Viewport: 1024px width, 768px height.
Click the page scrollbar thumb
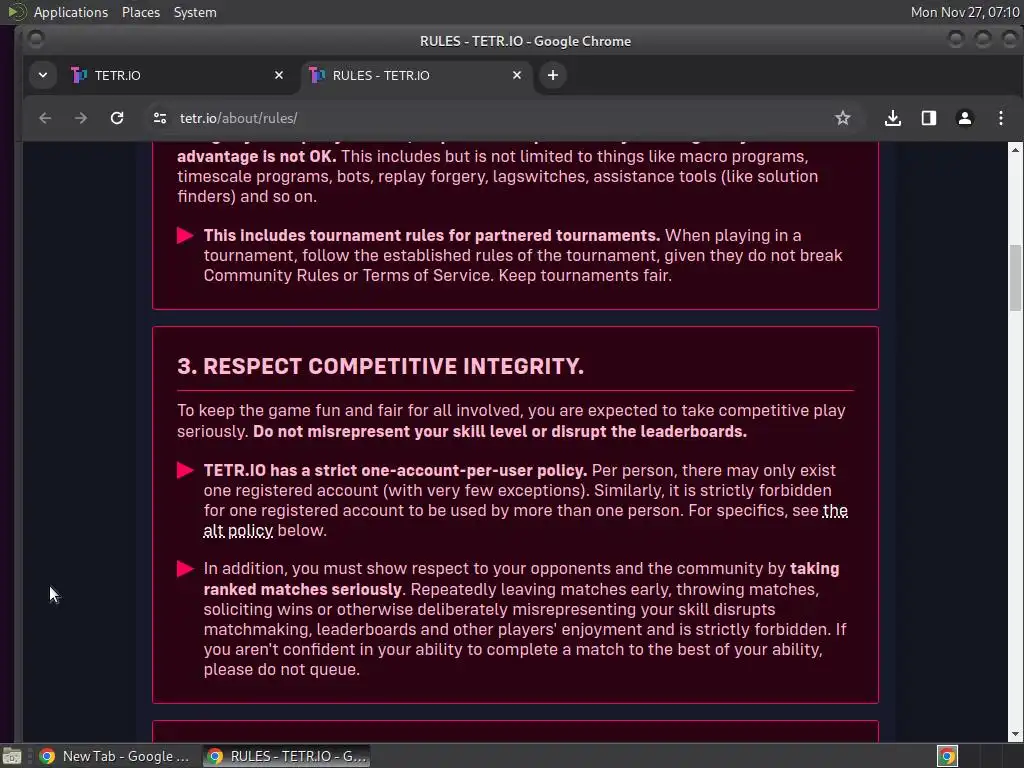(1015, 278)
